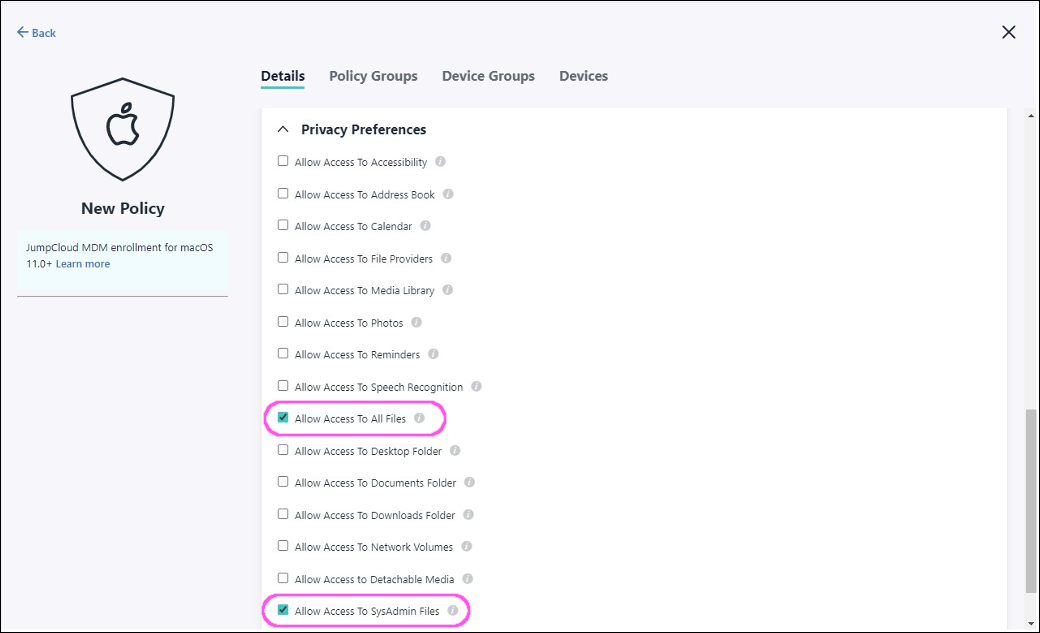1040x633 pixels.
Task: Click info icon next to All Files
Action: [x=419, y=418]
